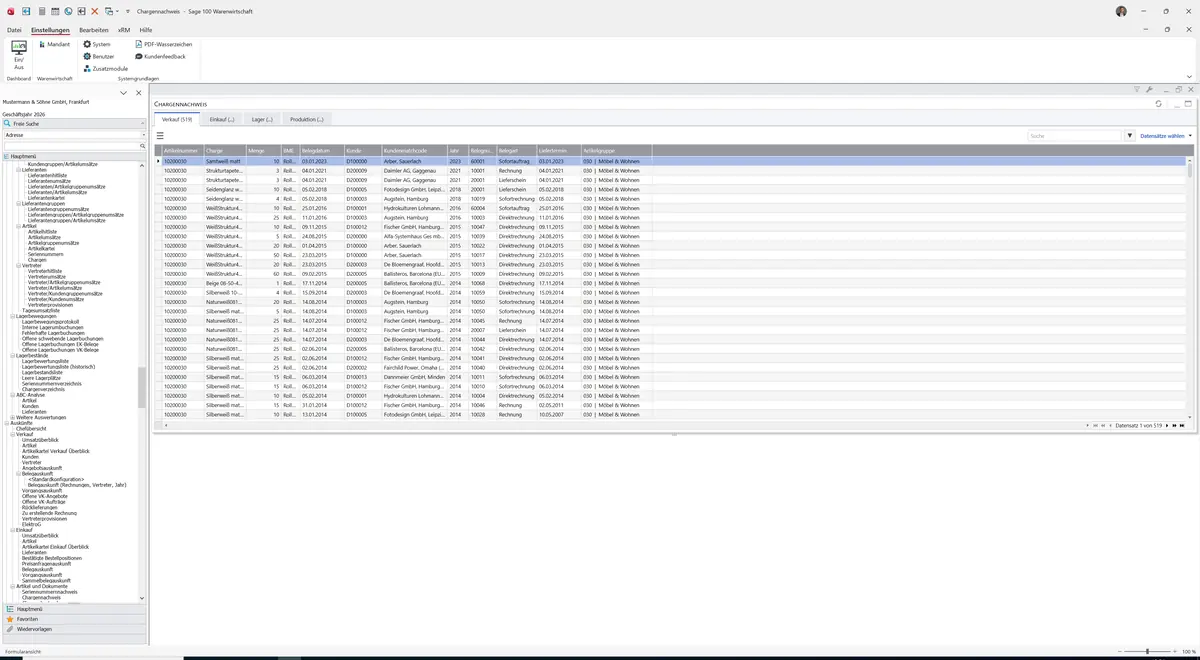Open Wiedervorlagen pane
1200x660 pixels.
click(73, 629)
